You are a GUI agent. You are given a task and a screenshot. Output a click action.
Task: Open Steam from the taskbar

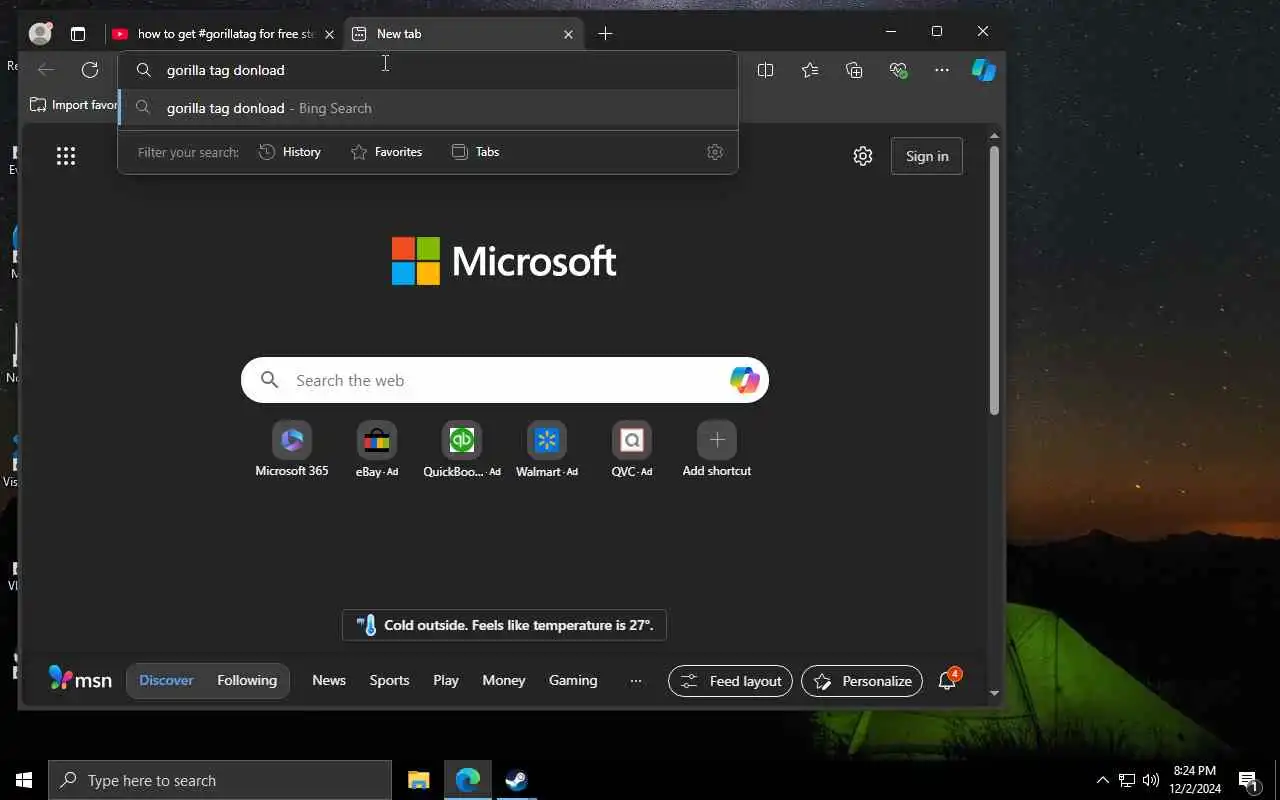point(516,780)
